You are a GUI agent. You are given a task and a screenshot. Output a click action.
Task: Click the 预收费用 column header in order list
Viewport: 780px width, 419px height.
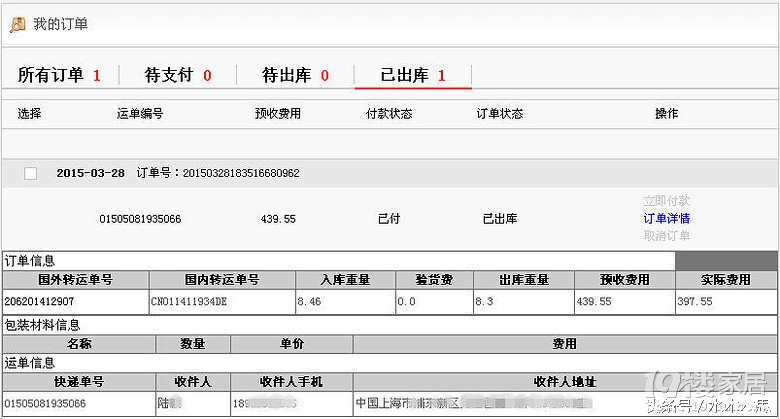pos(278,114)
